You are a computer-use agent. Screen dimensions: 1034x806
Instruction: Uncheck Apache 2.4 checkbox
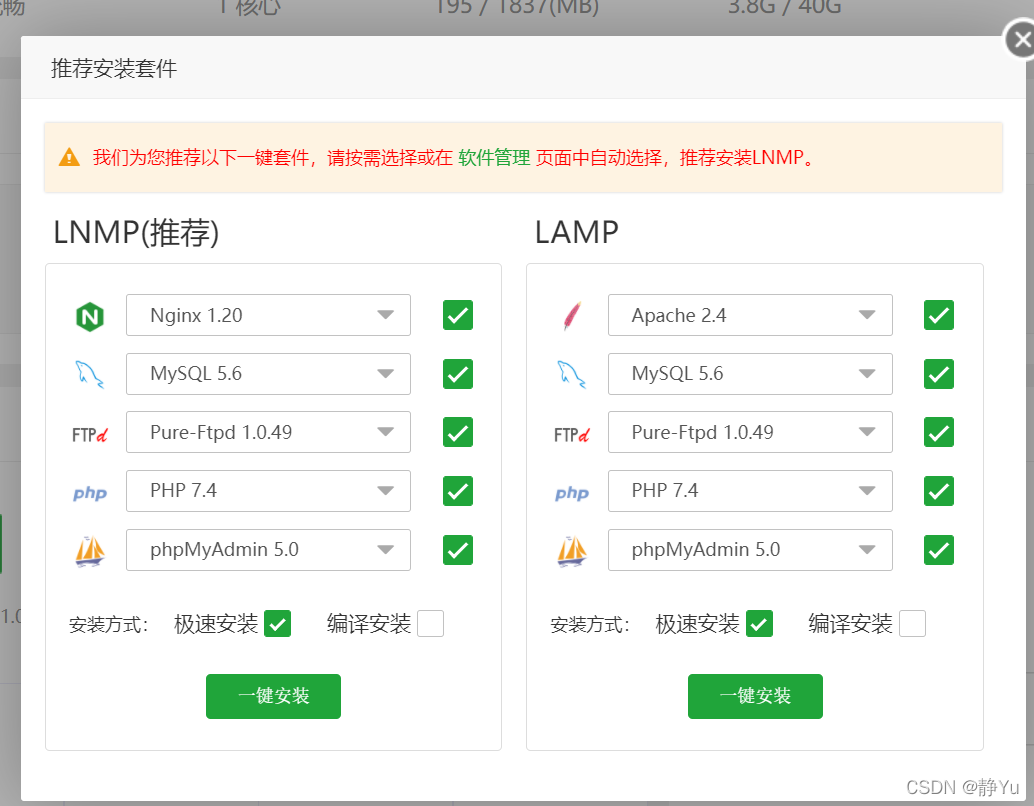tap(939, 315)
